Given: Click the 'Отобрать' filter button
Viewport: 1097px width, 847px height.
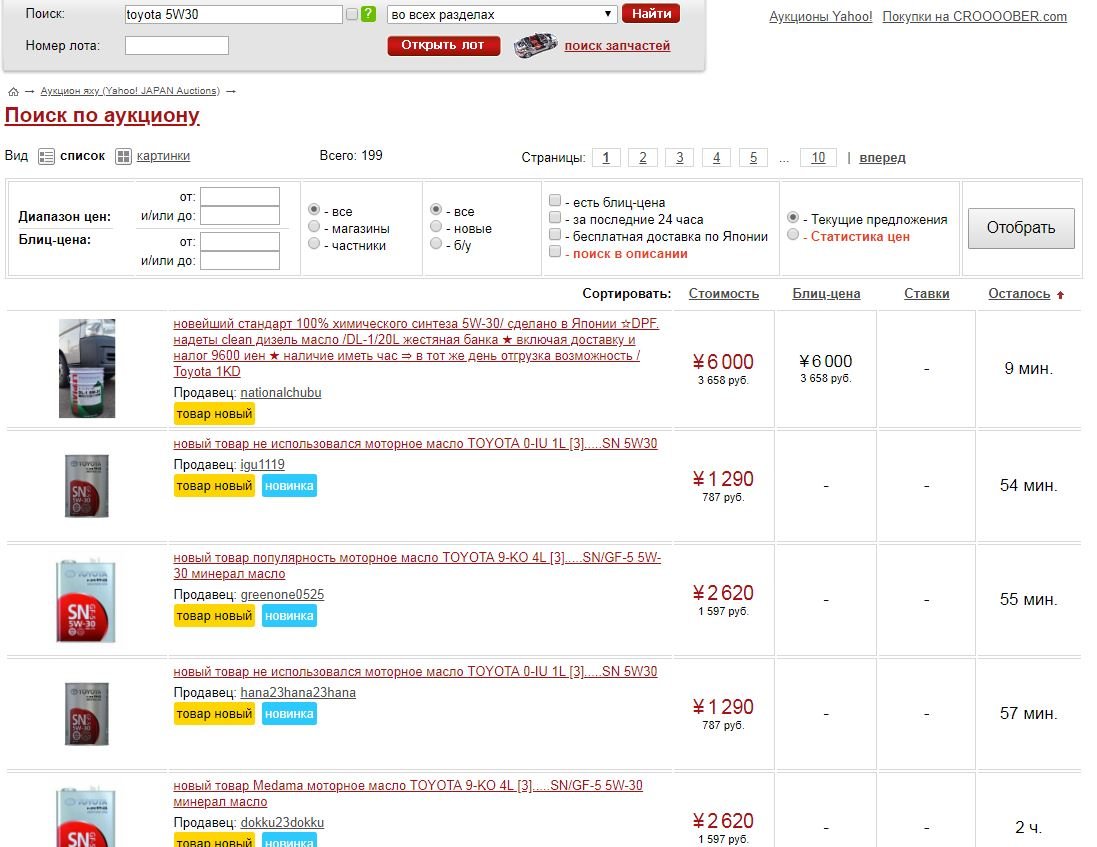Looking at the screenshot, I should coord(1021,228).
